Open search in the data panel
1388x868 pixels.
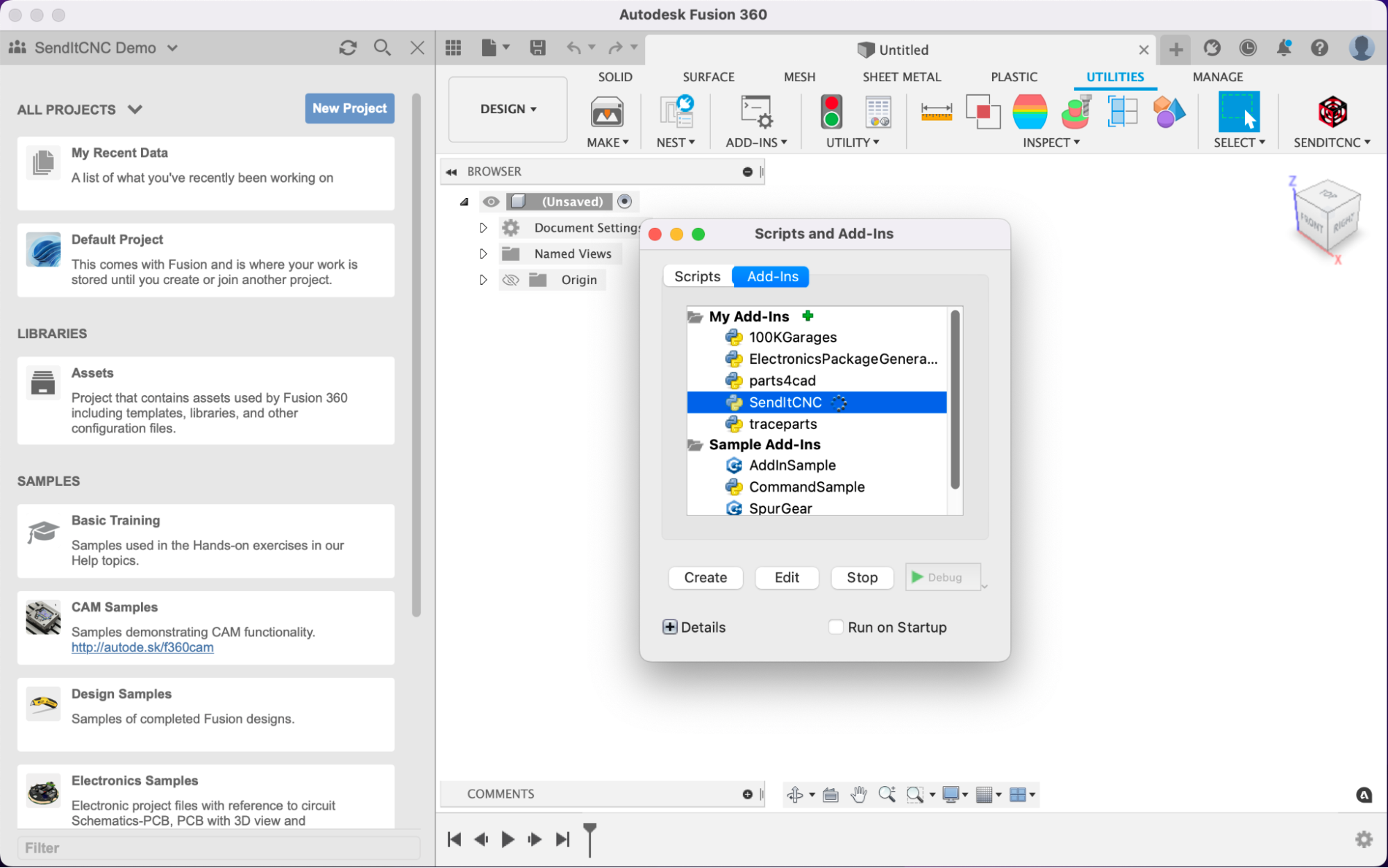click(382, 48)
